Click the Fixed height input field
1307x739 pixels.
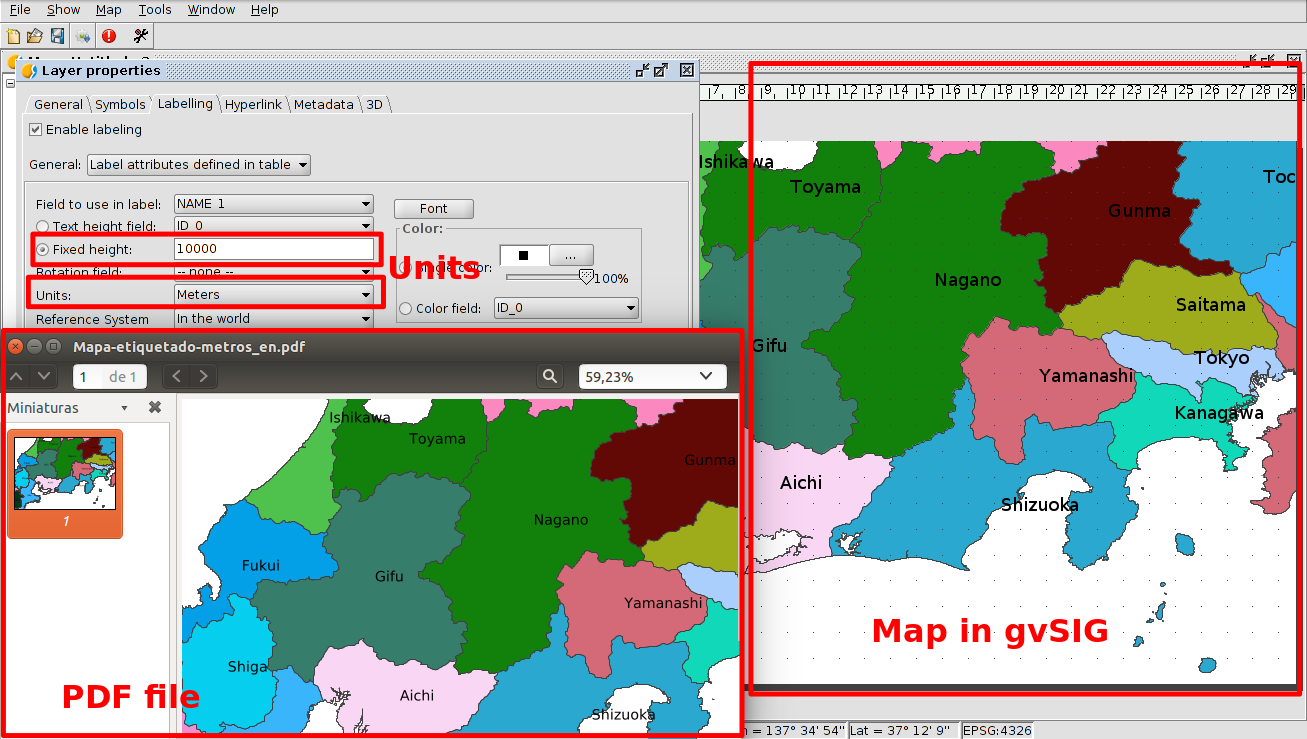pos(273,249)
